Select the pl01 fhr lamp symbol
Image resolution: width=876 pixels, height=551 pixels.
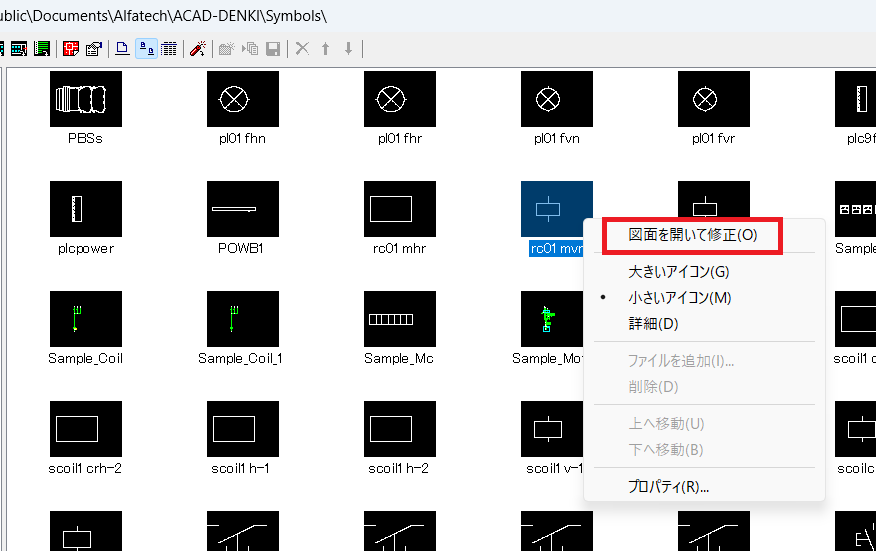(x=399, y=99)
